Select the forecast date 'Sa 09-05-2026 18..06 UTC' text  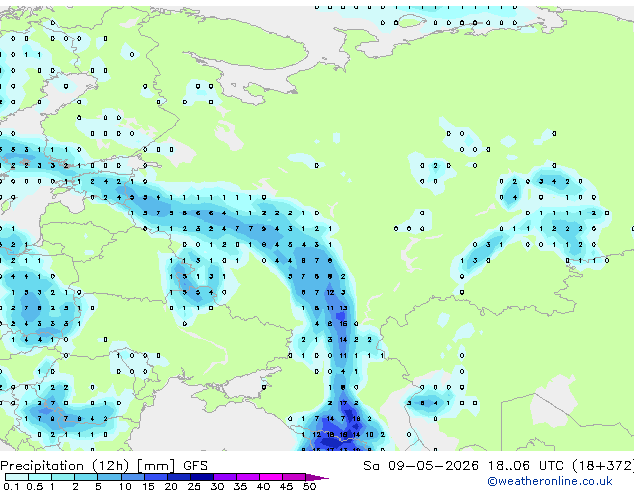(463, 466)
